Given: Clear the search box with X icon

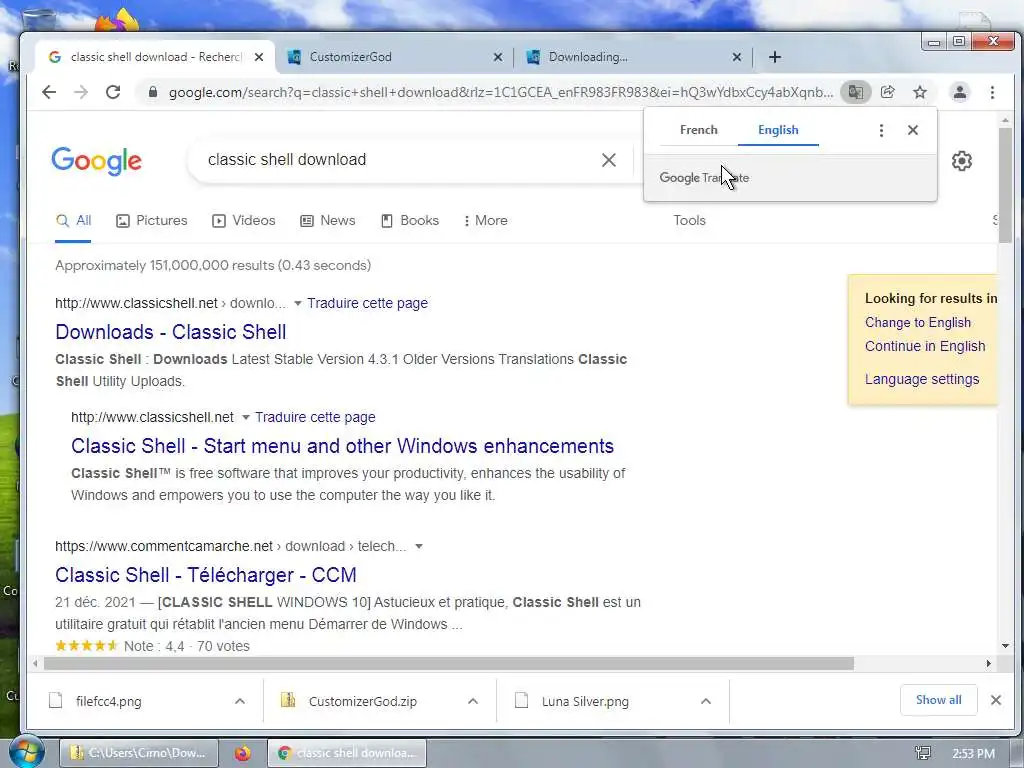Looking at the screenshot, I should tap(609, 160).
